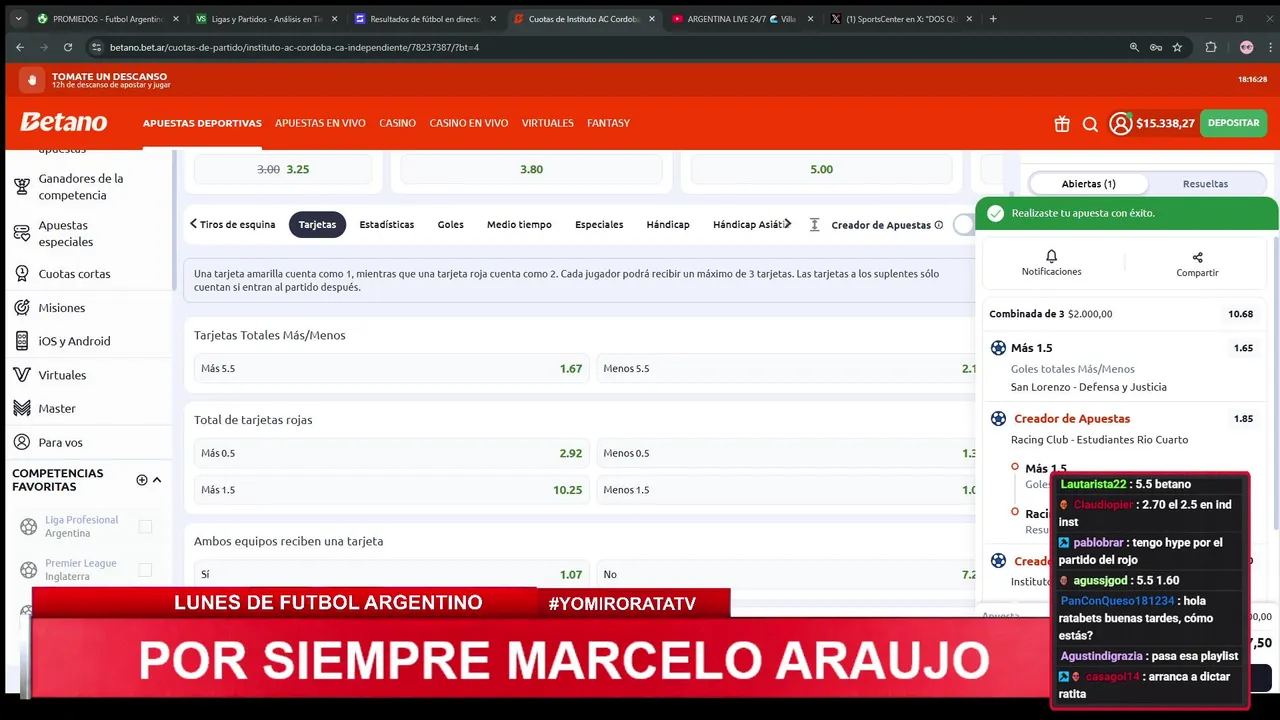Open the browser tab list dropdown
This screenshot has height=720, width=1280.
17,18
